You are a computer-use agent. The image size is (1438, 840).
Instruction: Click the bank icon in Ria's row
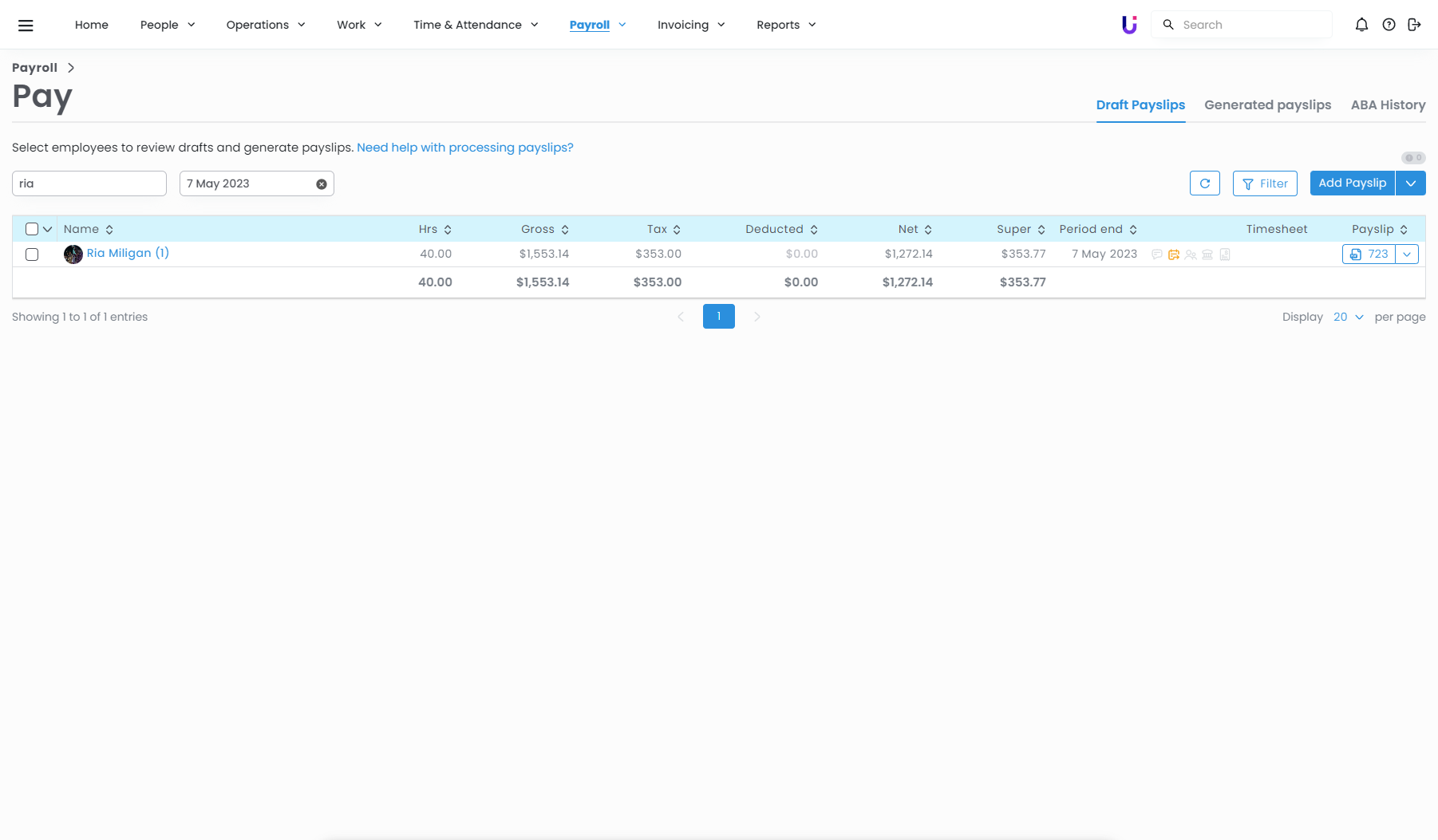click(x=1207, y=254)
